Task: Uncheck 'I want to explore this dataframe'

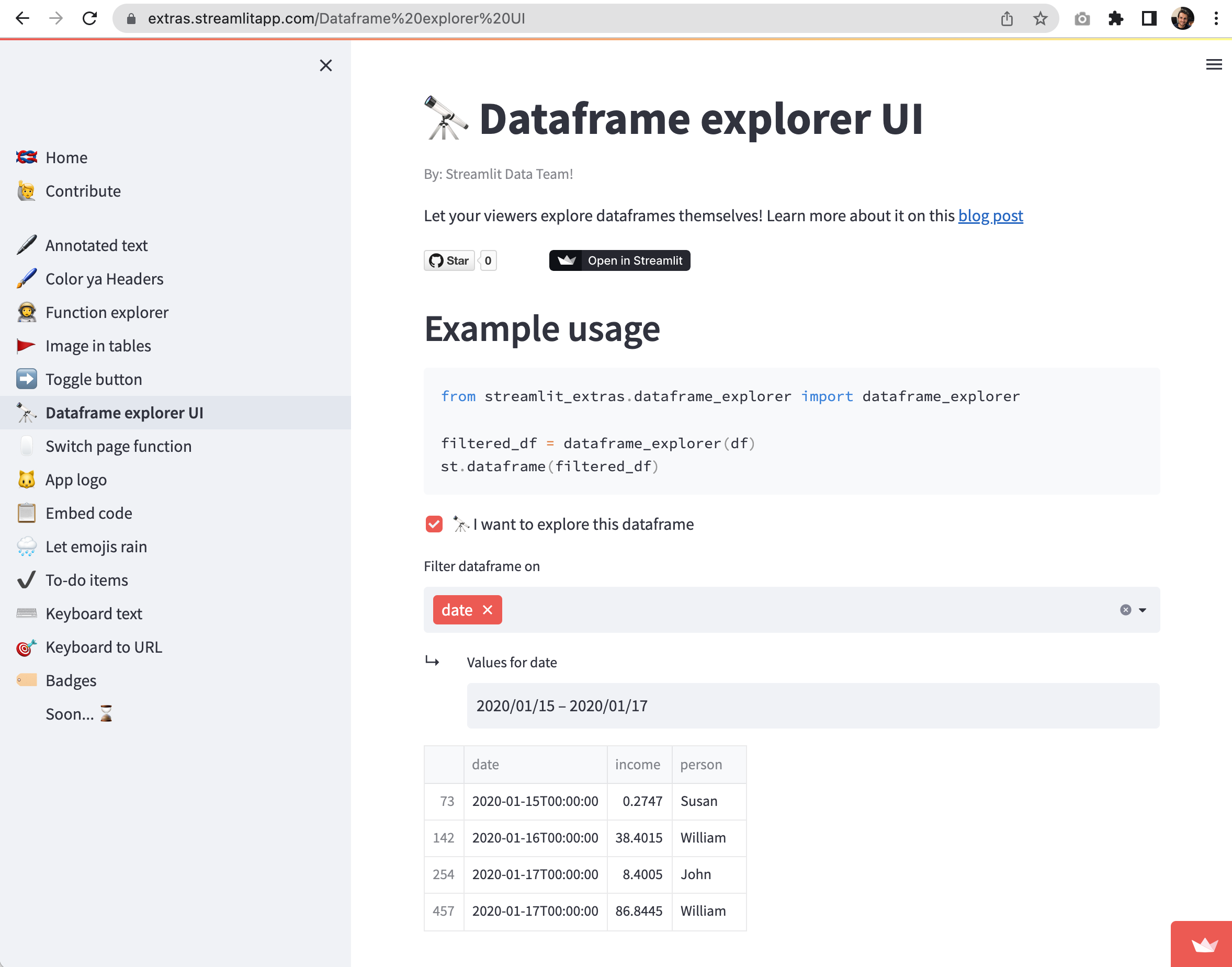Action: coord(434,524)
